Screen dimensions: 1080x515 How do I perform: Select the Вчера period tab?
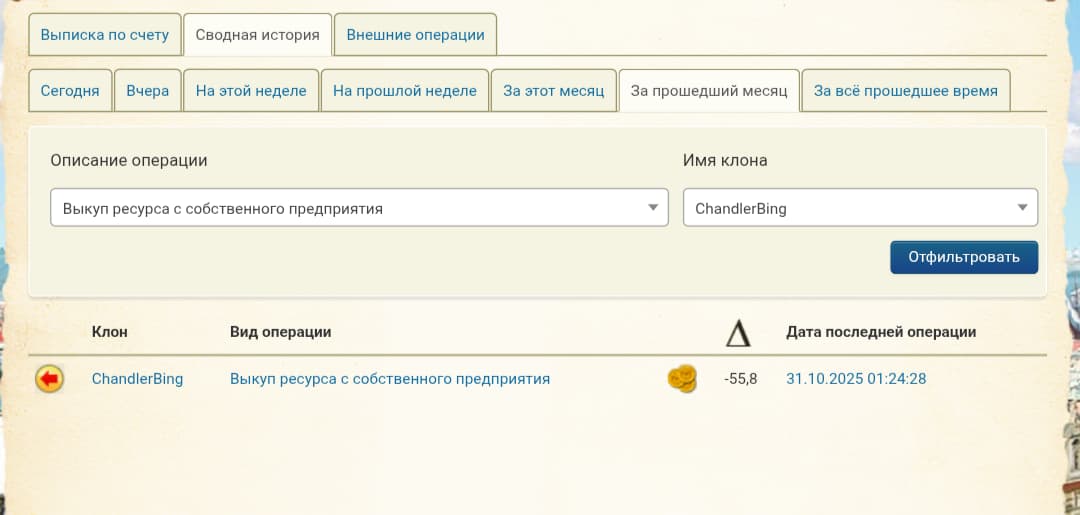(148, 91)
